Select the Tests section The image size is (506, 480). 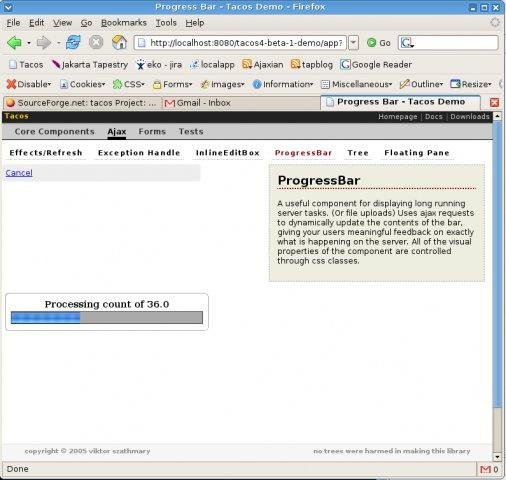click(191, 131)
